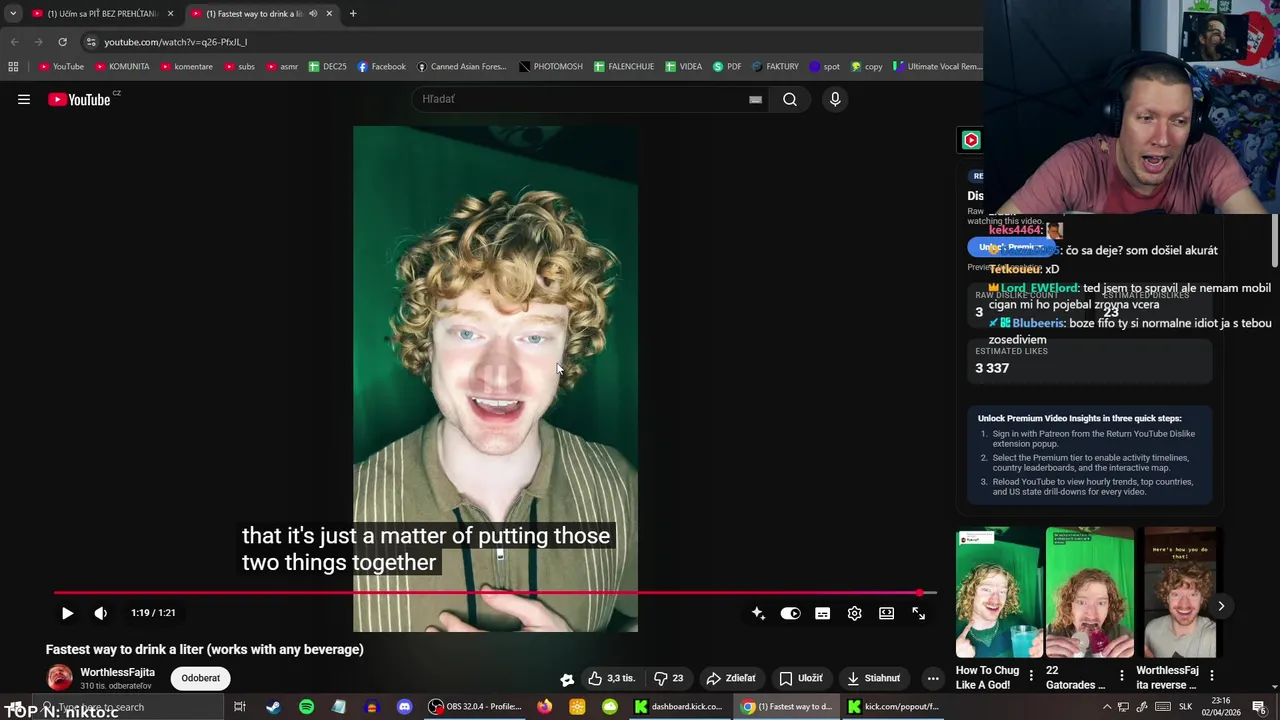This screenshot has width=1280, height=720.
Task: Open a new browser tab with plus
Action: pyautogui.click(x=353, y=14)
